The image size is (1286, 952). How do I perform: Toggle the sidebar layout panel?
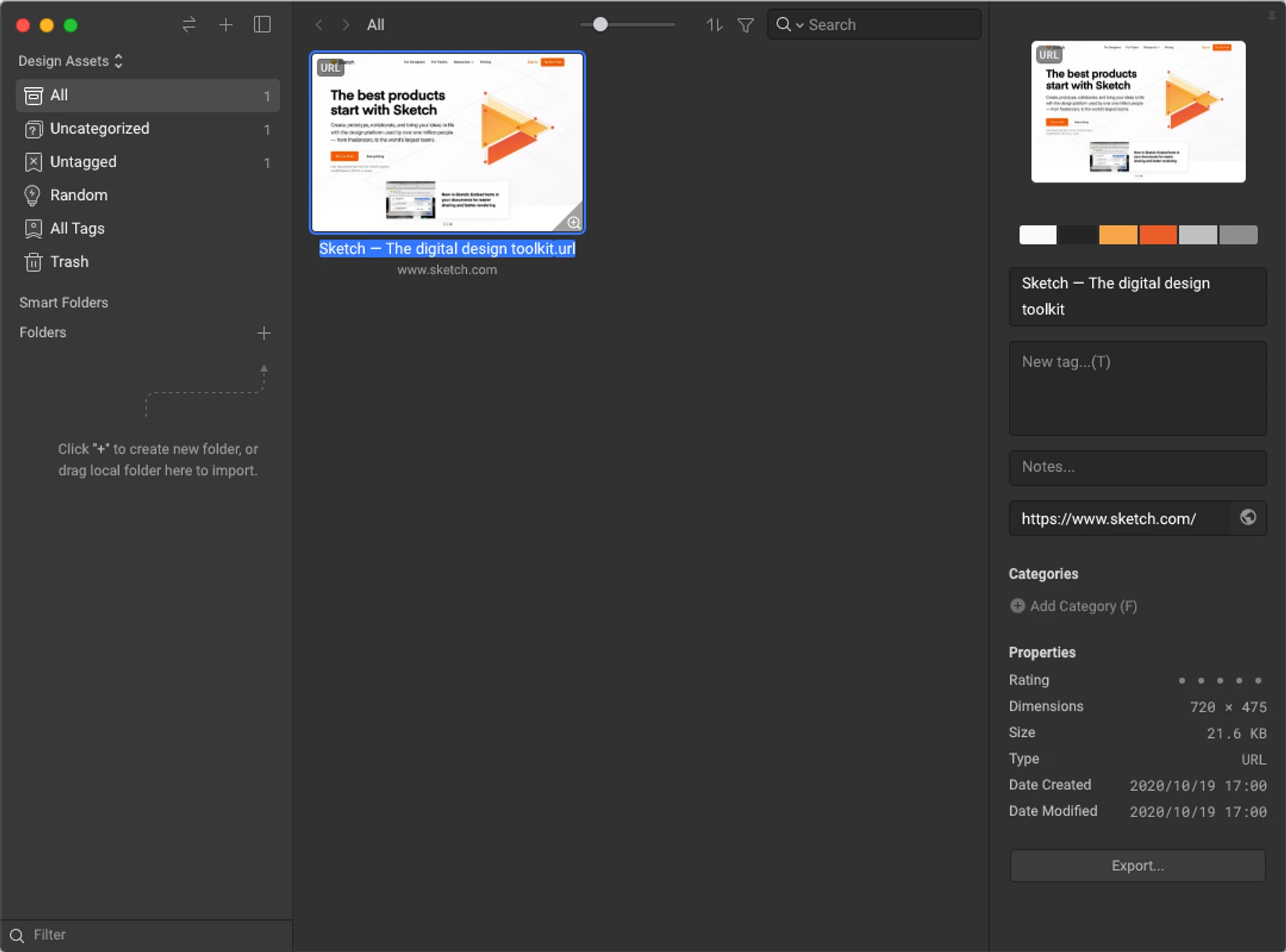[262, 24]
